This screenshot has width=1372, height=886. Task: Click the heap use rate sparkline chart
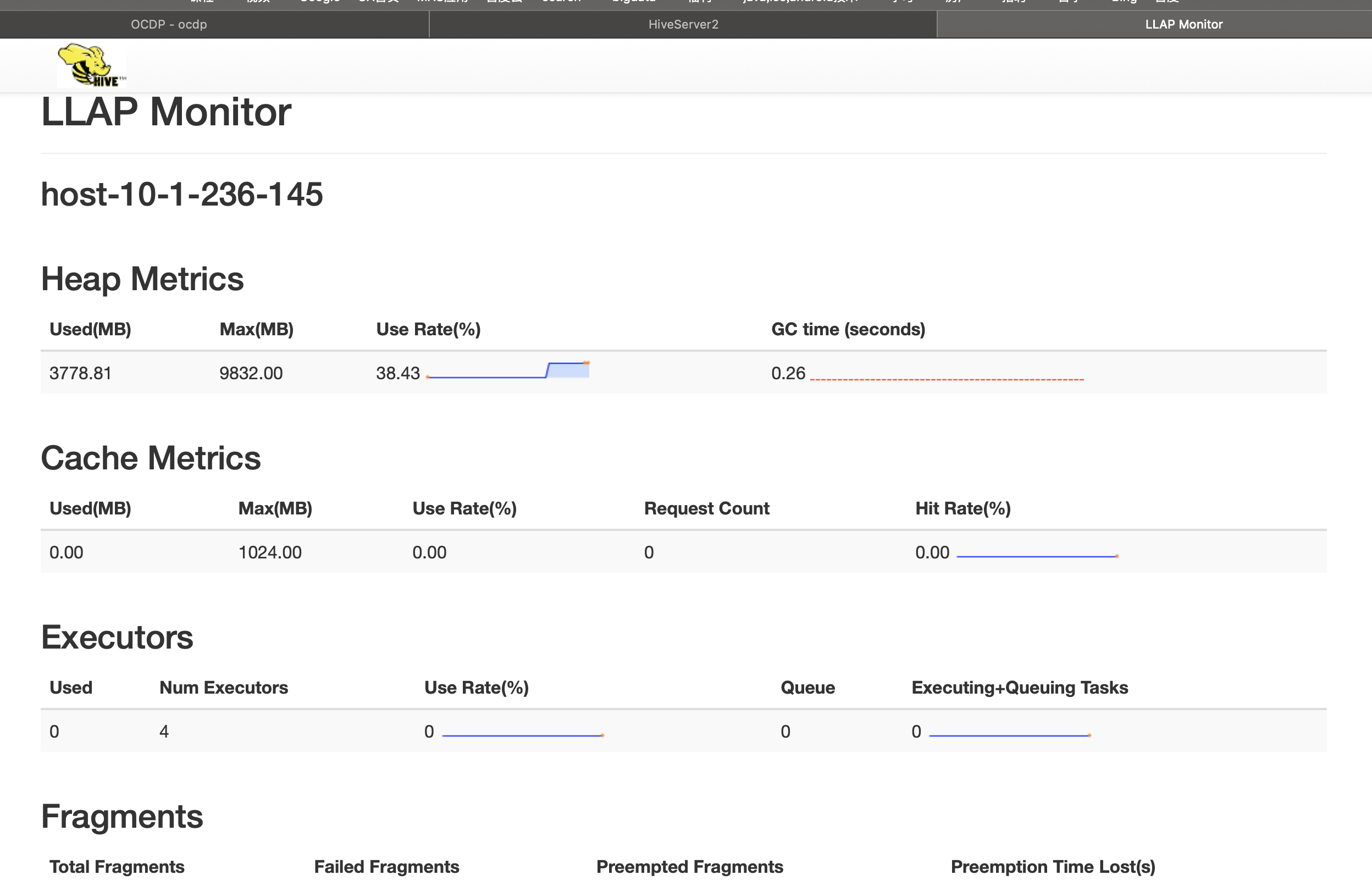click(508, 370)
